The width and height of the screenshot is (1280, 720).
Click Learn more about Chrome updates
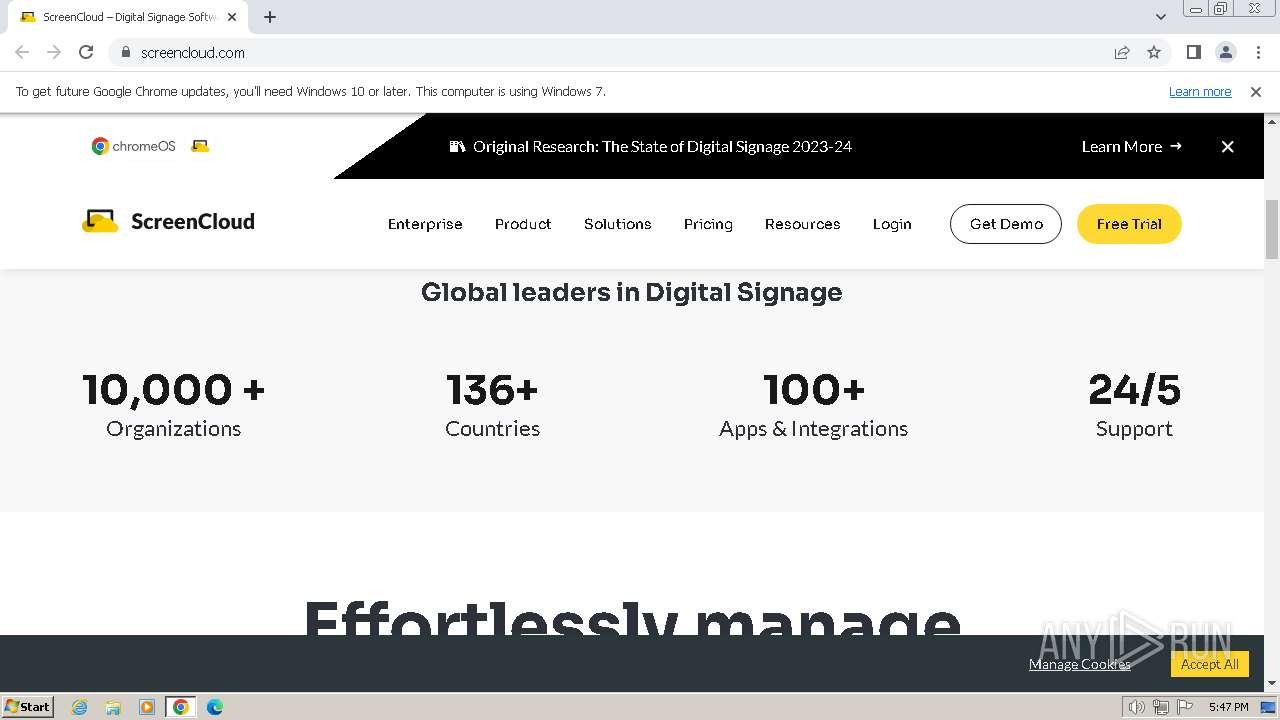coord(1200,91)
